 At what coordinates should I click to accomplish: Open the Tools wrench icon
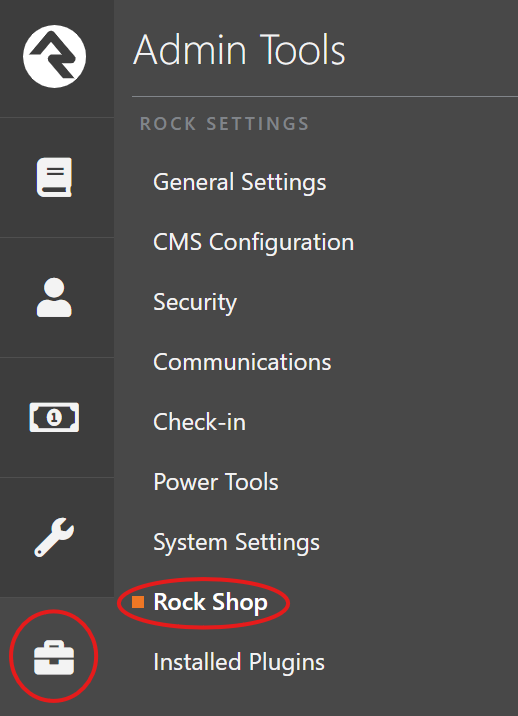(54, 537)
